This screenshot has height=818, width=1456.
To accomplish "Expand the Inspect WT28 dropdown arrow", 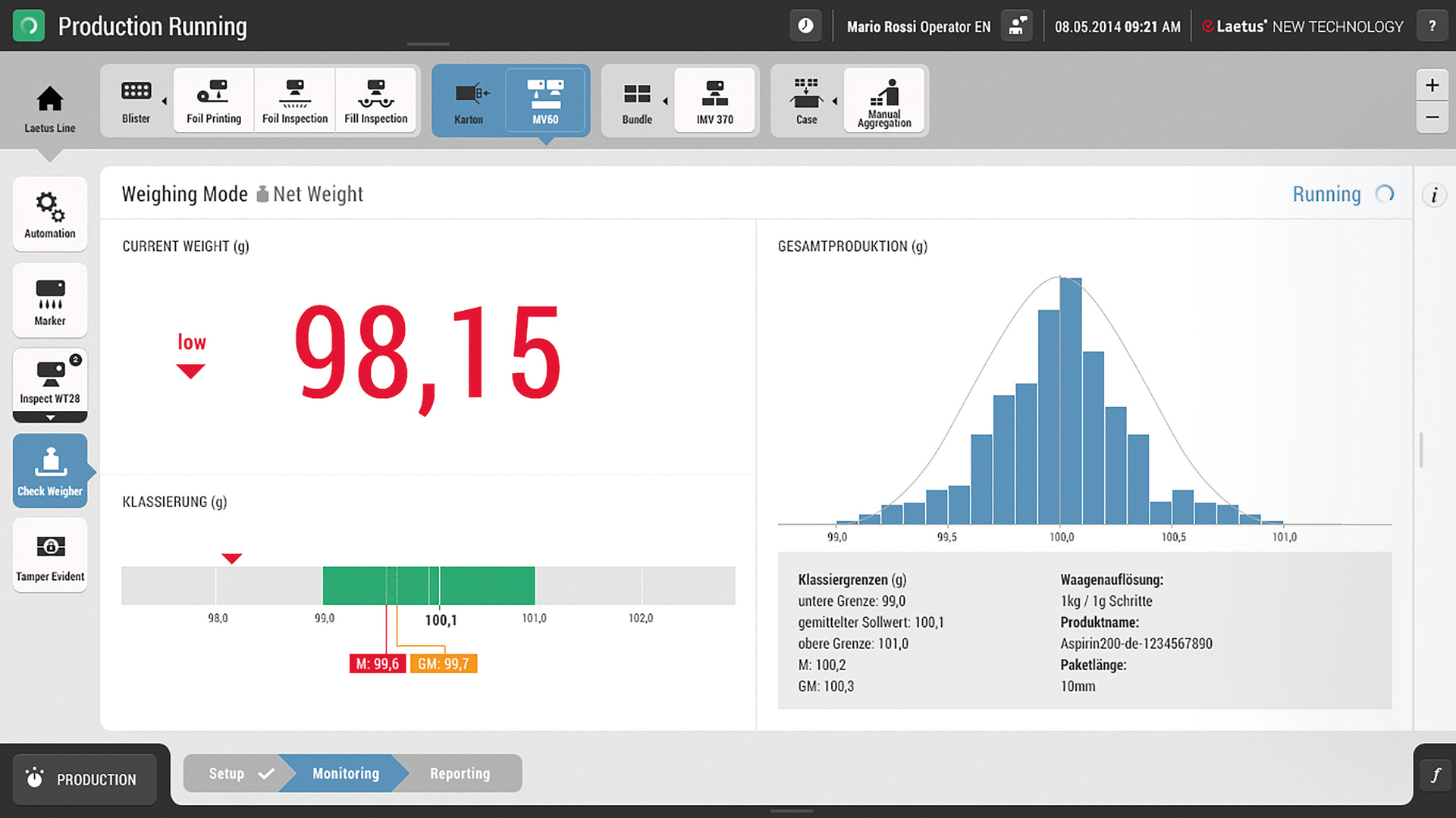I will tap(50, 418).
